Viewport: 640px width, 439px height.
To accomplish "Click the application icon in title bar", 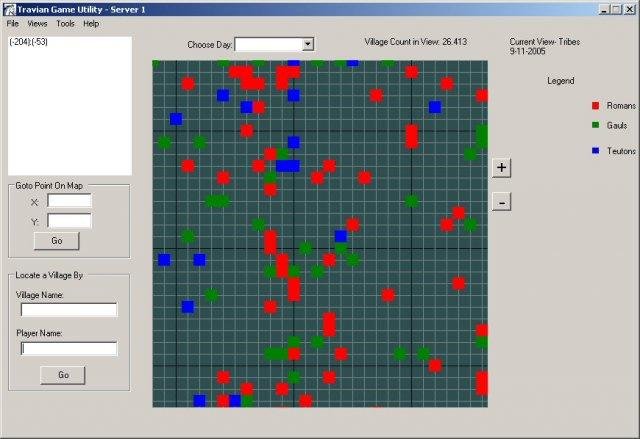I will click(x=10, y=9).
